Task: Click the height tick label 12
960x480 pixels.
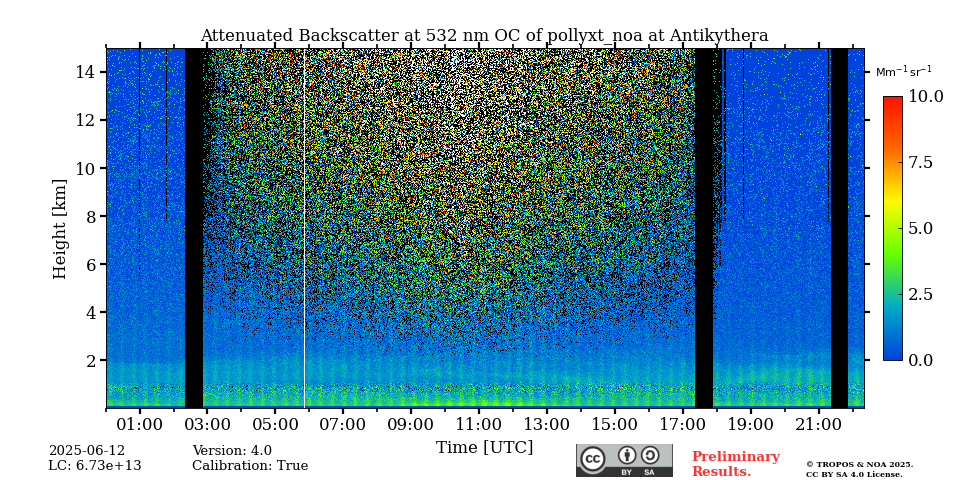Action: (86, 120)
